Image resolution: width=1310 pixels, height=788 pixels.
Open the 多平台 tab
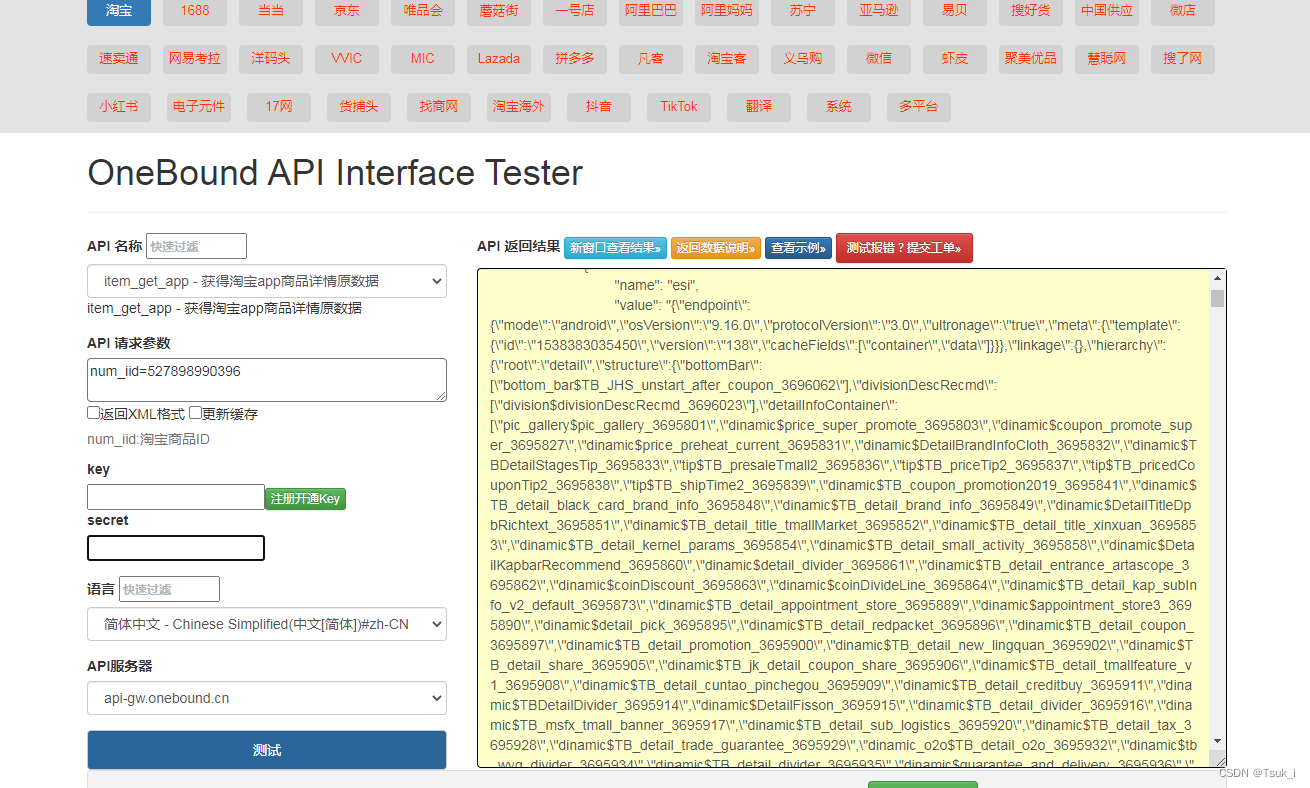[x=919, y=107]
